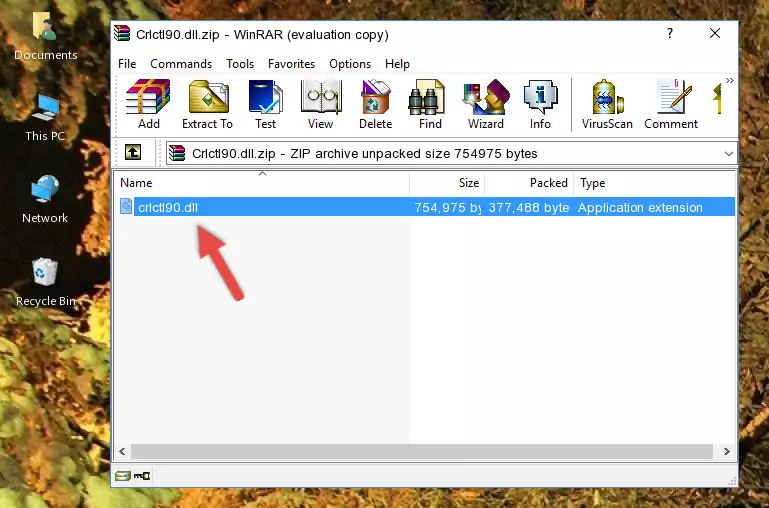769x508 pixels.
Task: Click the horizontal scrollbar left arrow
Action: (123, 452)
